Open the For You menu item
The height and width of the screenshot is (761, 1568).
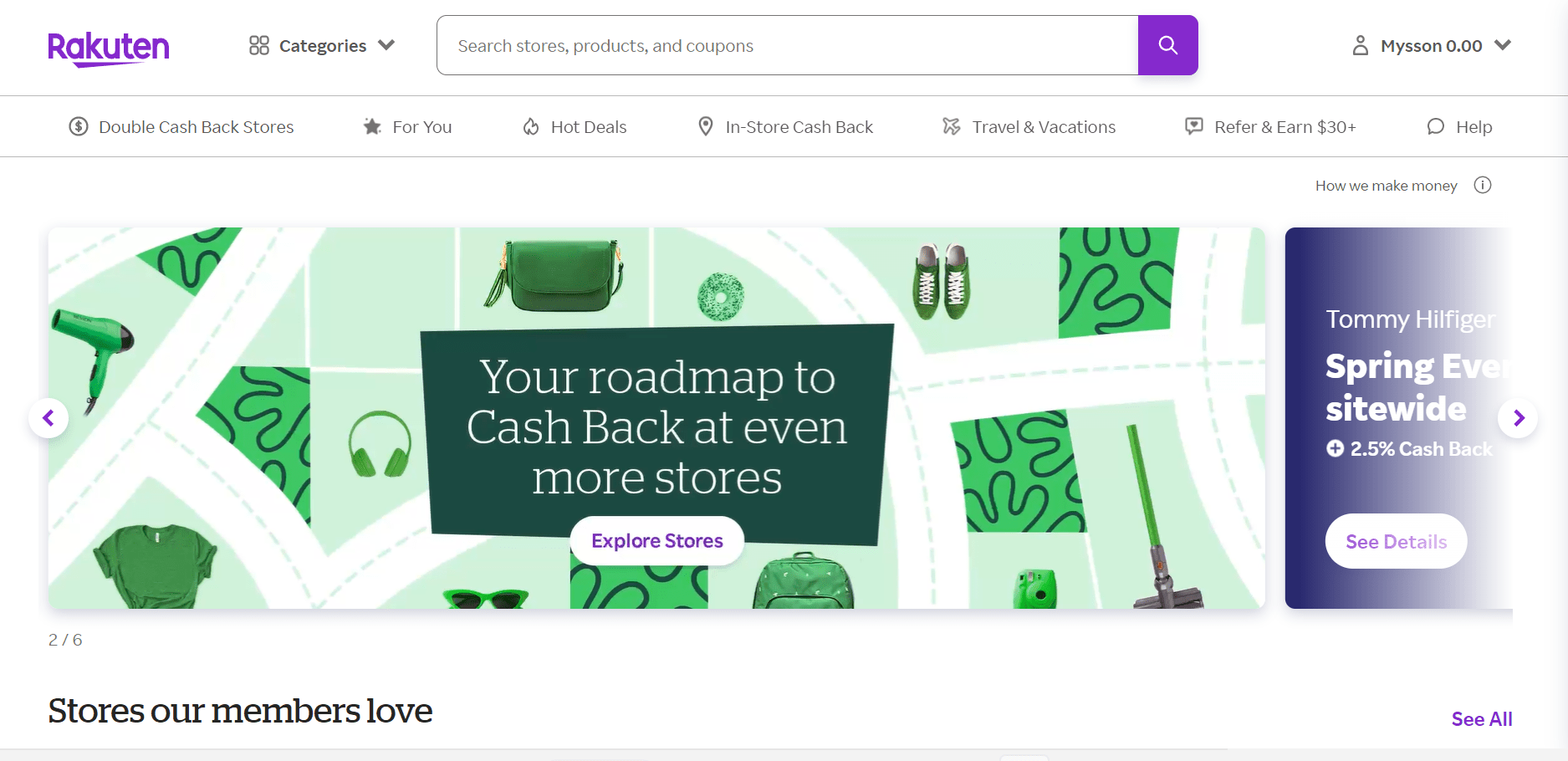click(x=407, y=126)
